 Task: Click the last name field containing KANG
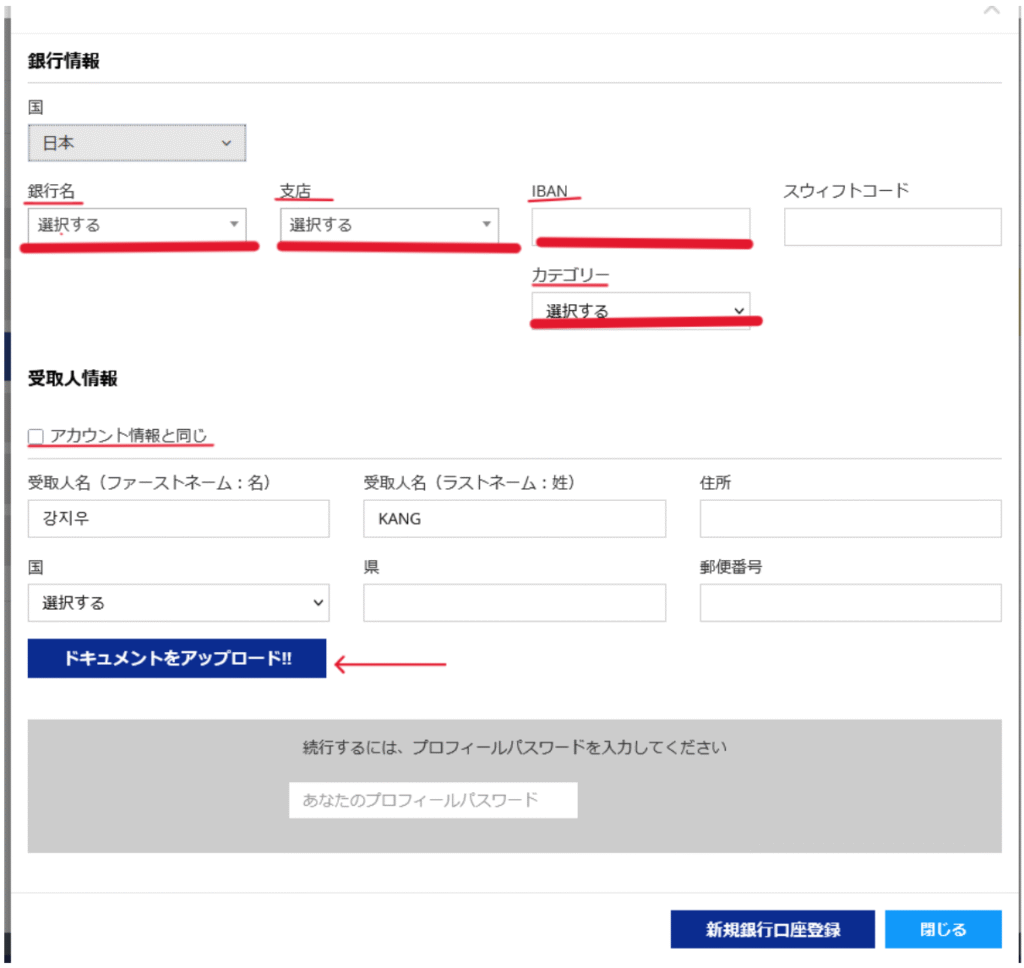coord(514,519)
